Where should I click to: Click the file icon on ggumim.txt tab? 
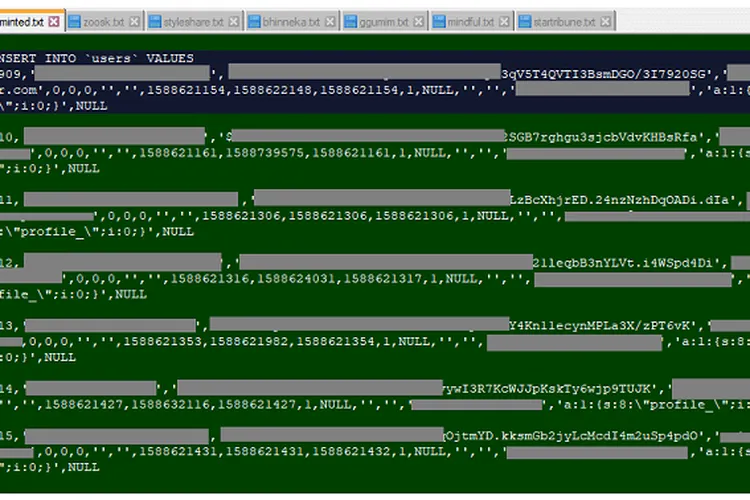coord(350,21)
